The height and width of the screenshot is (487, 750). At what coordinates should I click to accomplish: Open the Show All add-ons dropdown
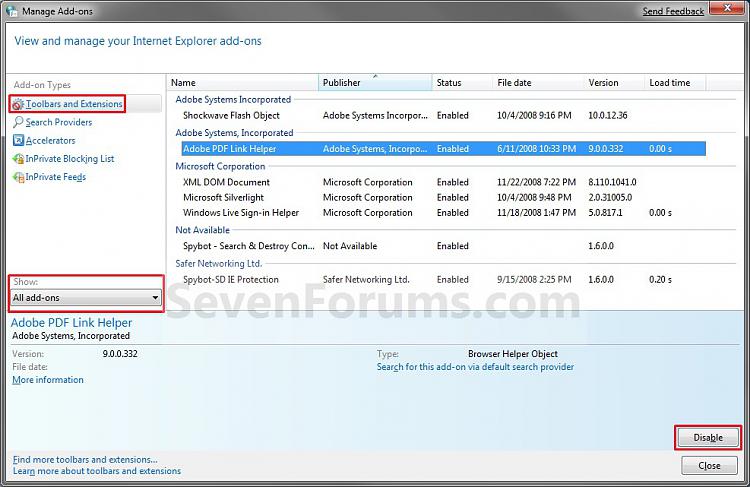pos(86,298)
